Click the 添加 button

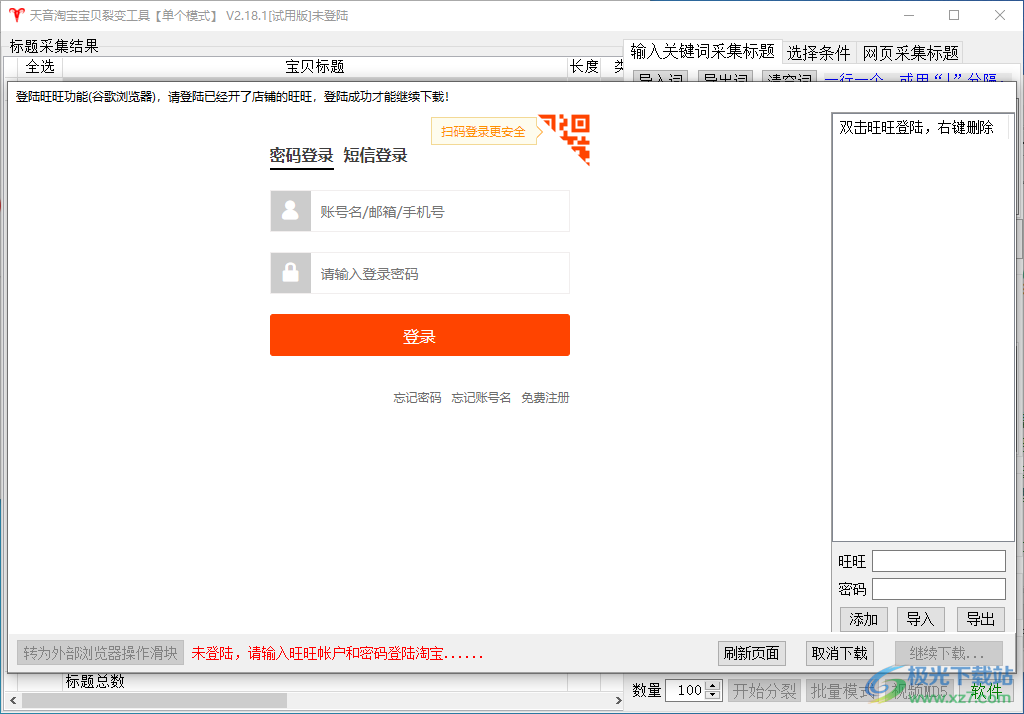pyautogui.click(x=863, y=619)
